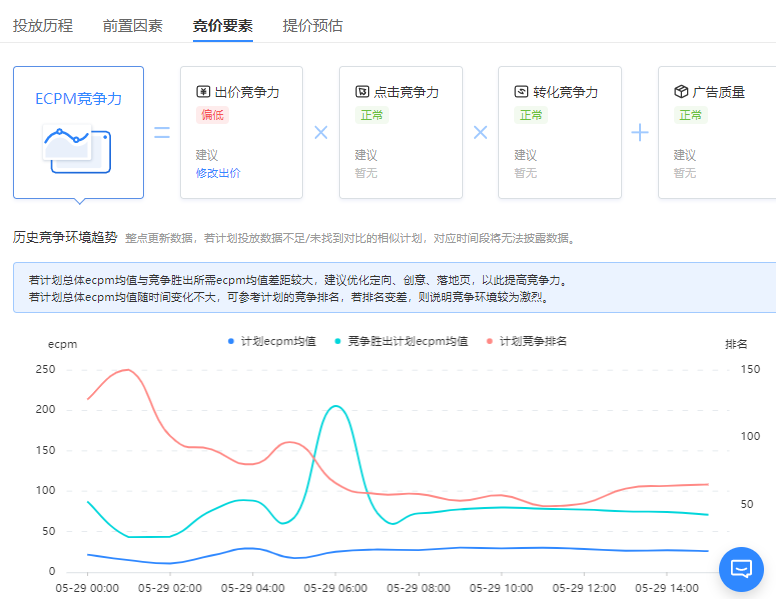The image size is (776, 599).
Task: Open the 前置因素 tab
Action: click(133, 25)
